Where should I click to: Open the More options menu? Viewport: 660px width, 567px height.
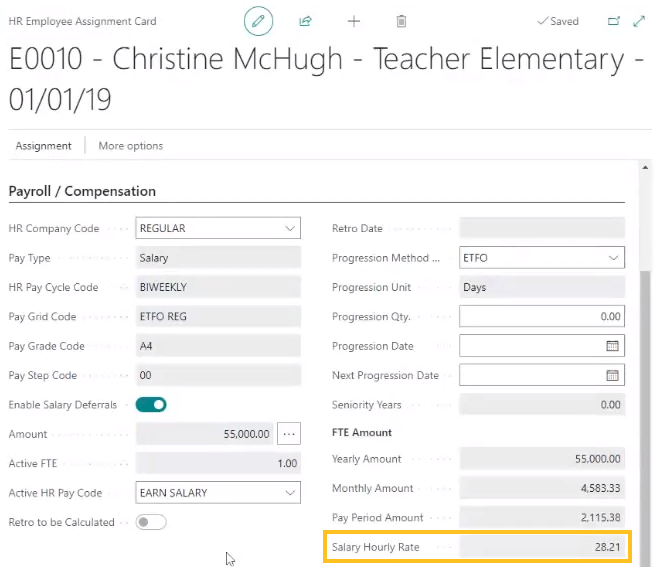pyautogui.click(x=130, y=146)
